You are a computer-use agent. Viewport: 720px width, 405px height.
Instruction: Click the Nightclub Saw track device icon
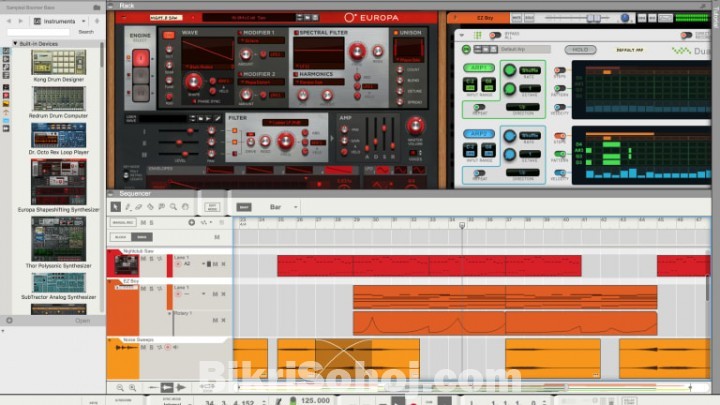(126, 265)
